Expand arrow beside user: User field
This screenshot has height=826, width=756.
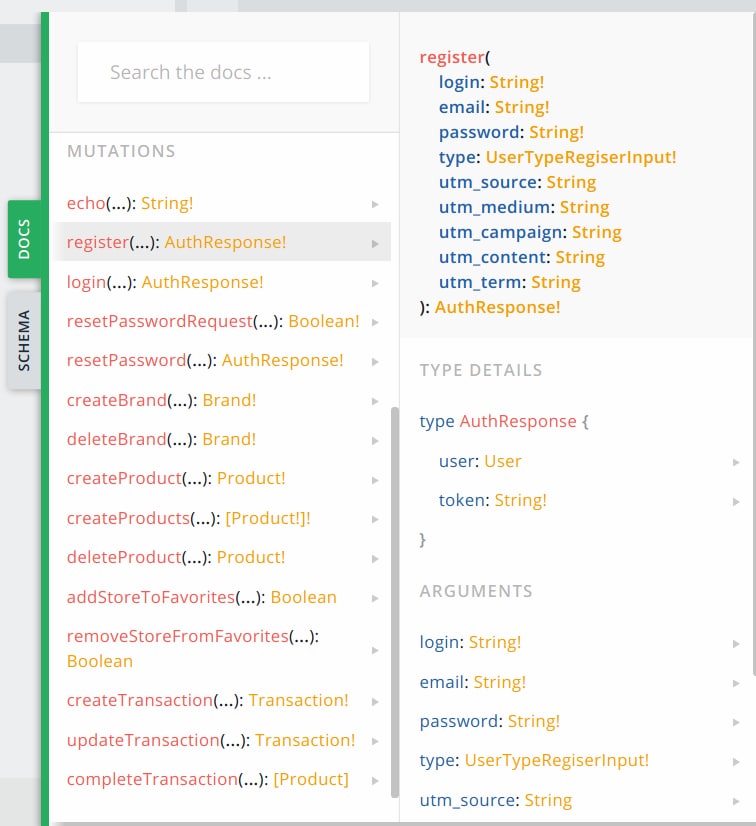point(736,463)
